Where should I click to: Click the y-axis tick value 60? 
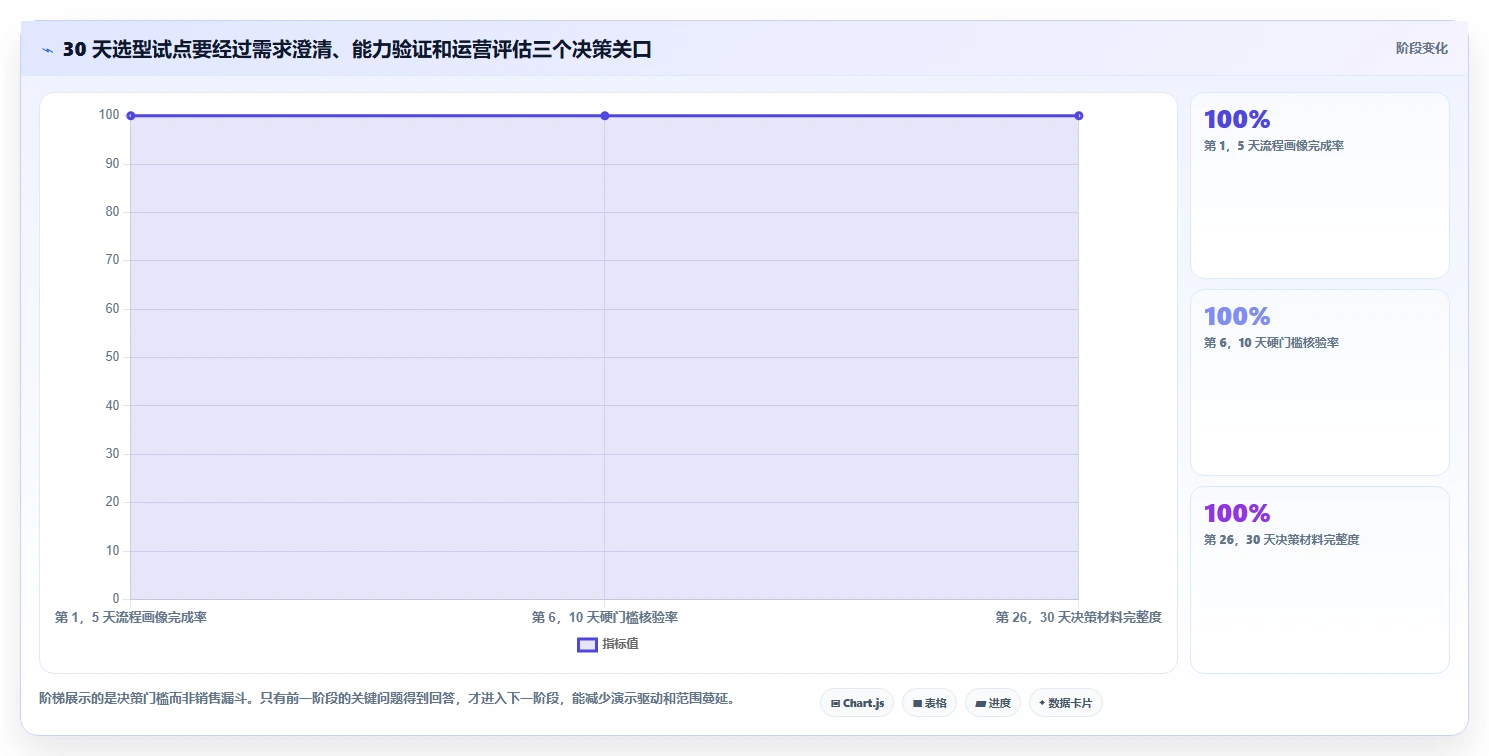coord(113,309)
